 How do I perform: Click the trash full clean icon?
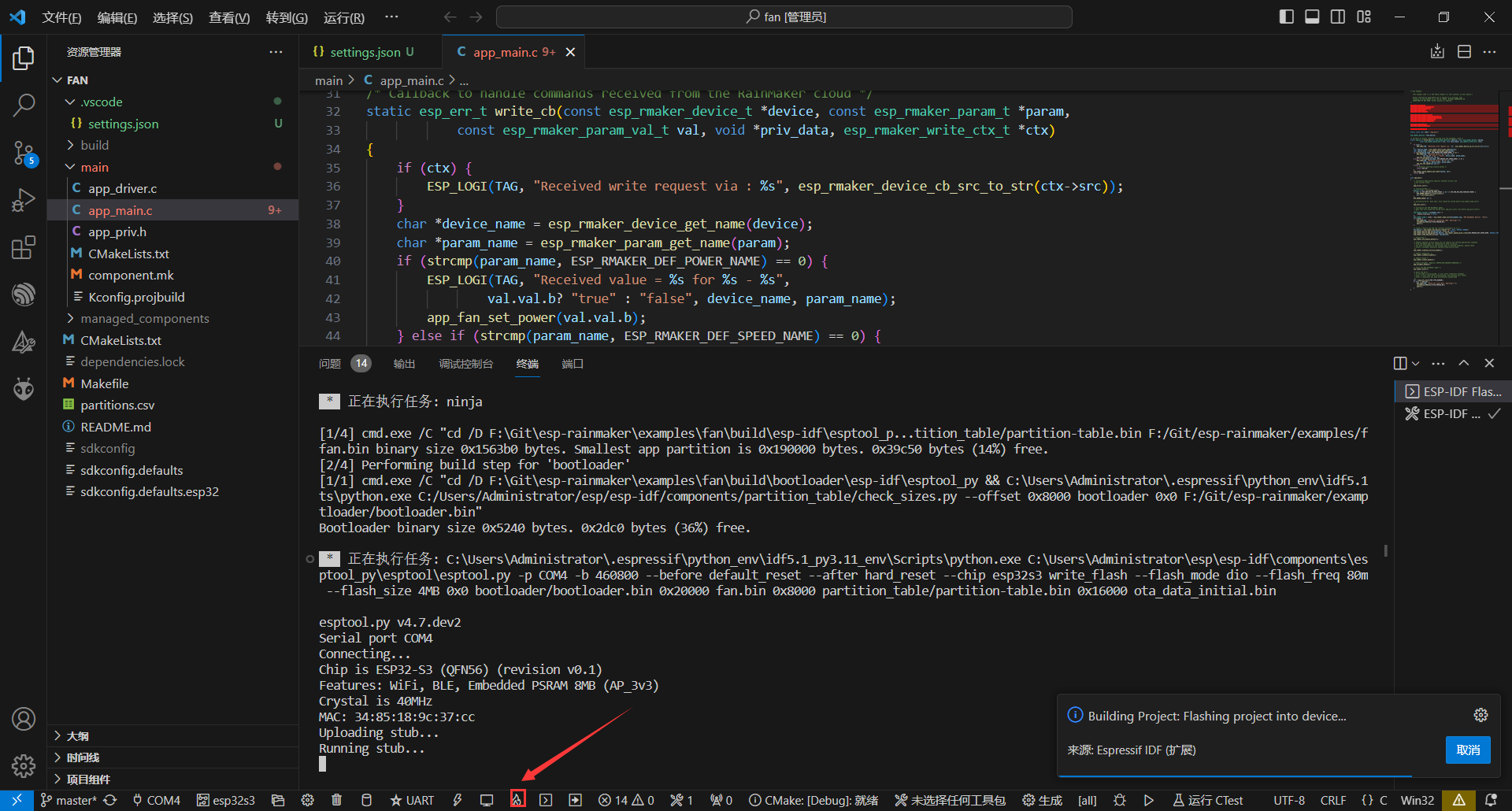[336, 800]
